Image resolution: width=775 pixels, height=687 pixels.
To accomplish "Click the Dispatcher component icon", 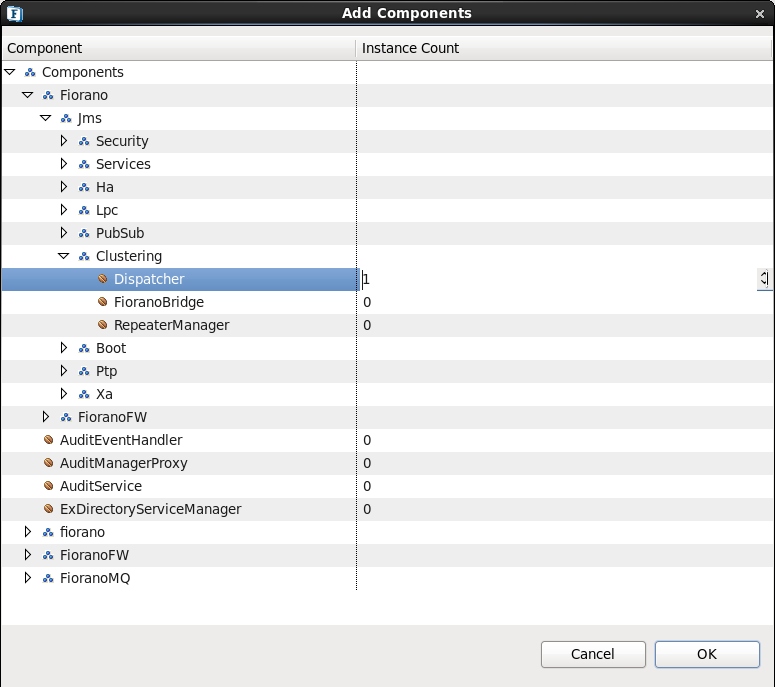I will point(102,279).
